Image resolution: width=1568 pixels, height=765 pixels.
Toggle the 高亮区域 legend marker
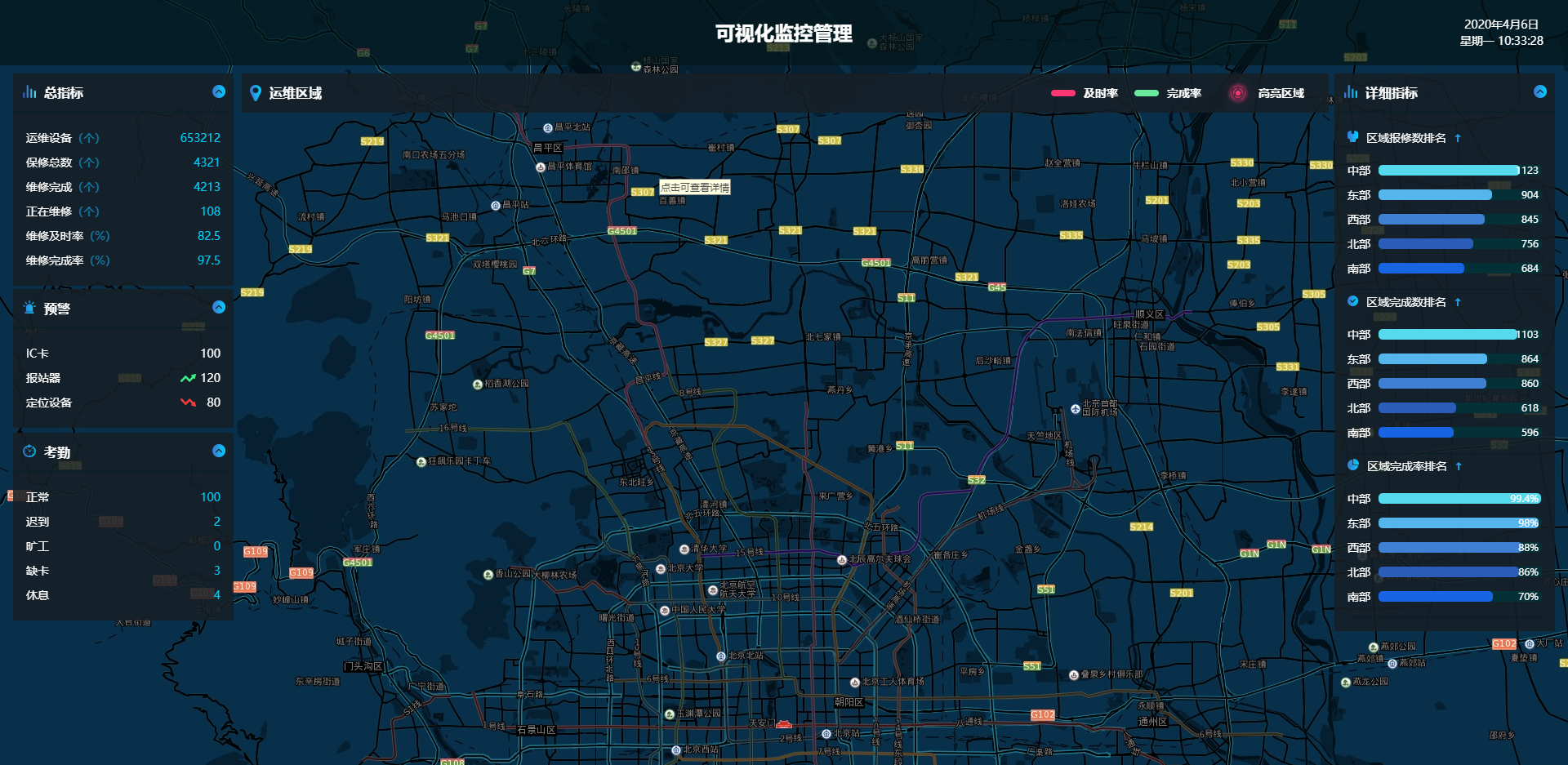[1238, 93]
